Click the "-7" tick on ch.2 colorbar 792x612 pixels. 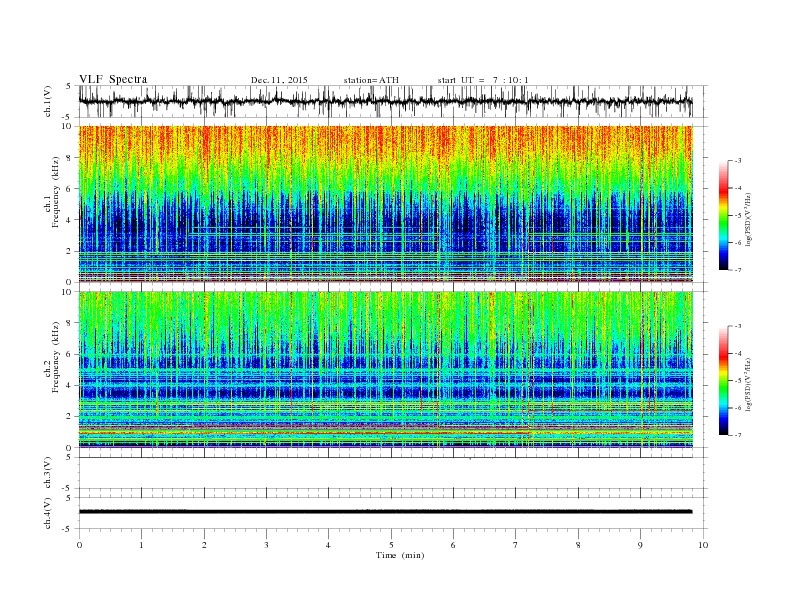pyautogui.click(x=737, y=435)
